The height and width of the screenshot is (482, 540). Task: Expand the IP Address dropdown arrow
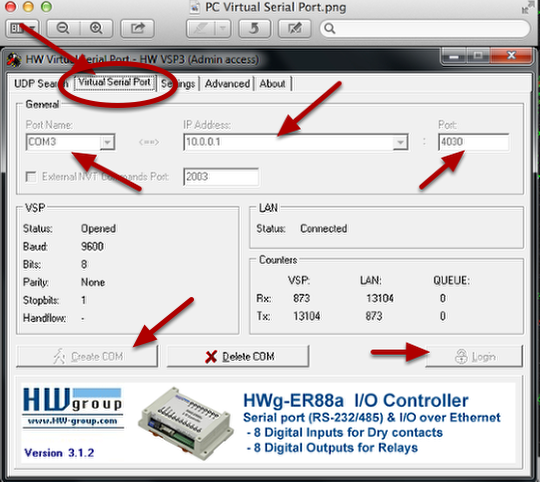click(400, 142)
